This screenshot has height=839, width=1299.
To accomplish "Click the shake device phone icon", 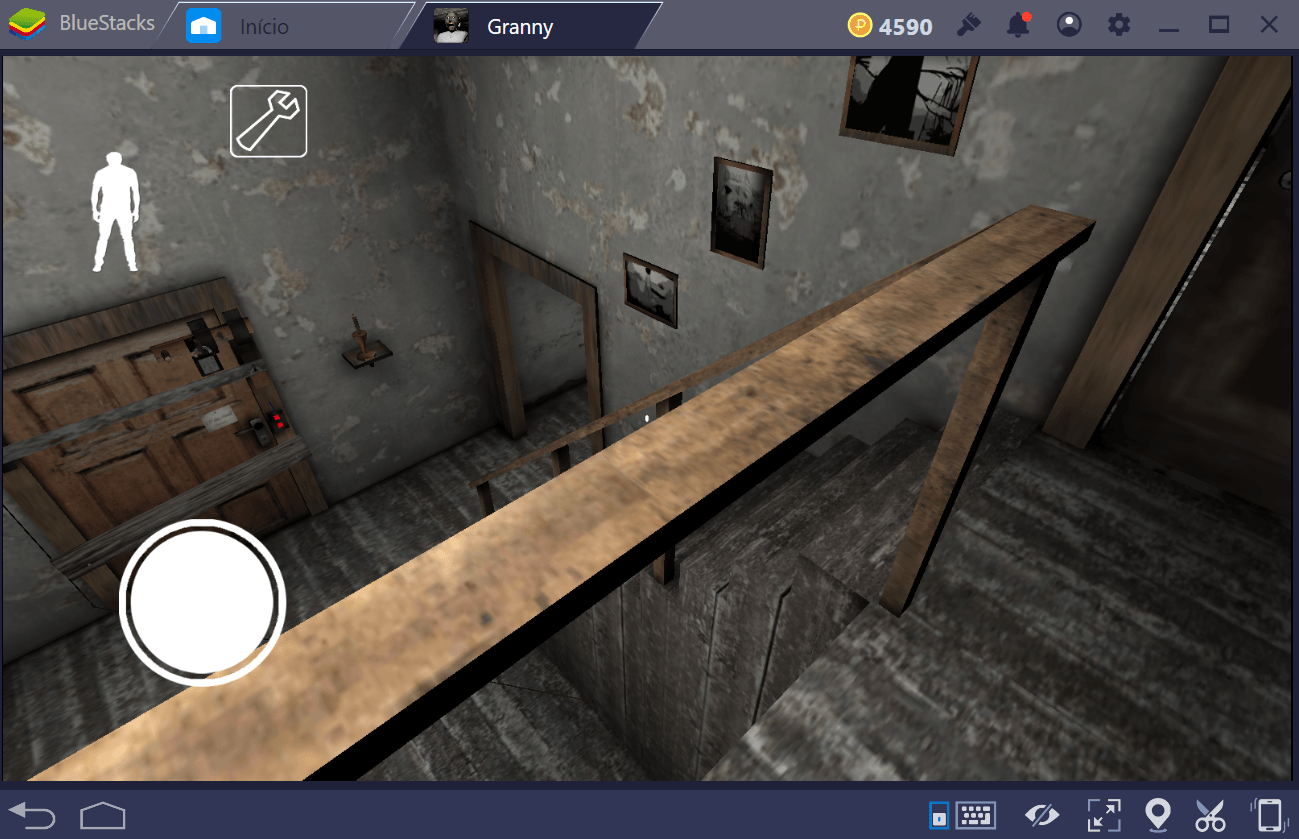I will point(1269,815).
